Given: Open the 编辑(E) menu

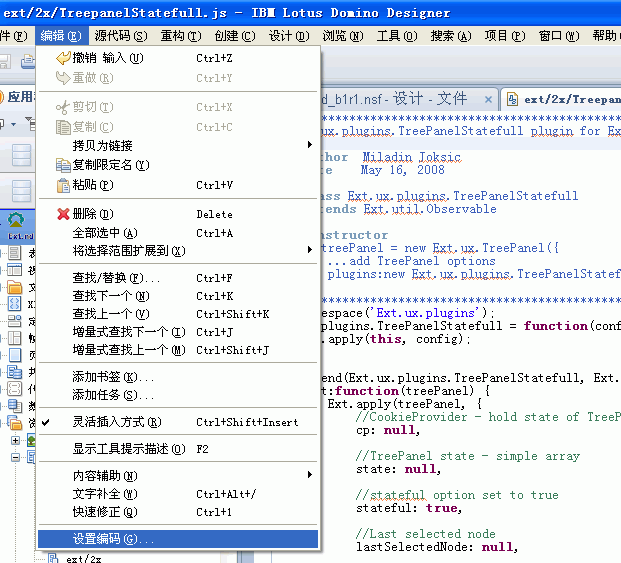Looking at the screenshot, I should 61,36.
